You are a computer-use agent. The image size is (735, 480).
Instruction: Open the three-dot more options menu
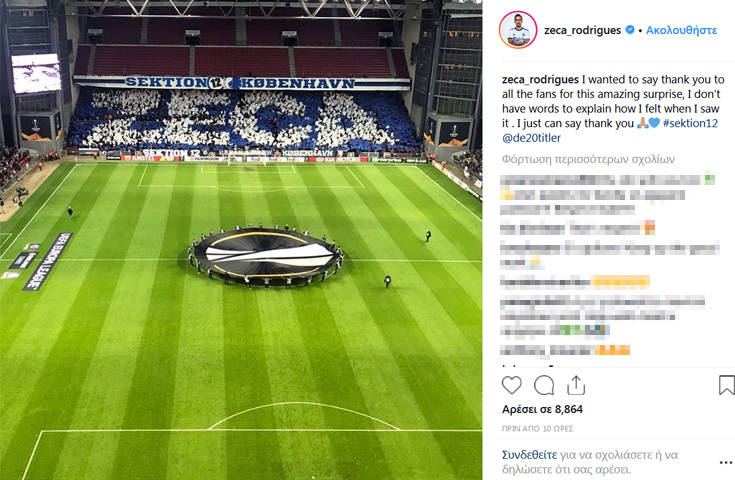(x=726, y=463)
